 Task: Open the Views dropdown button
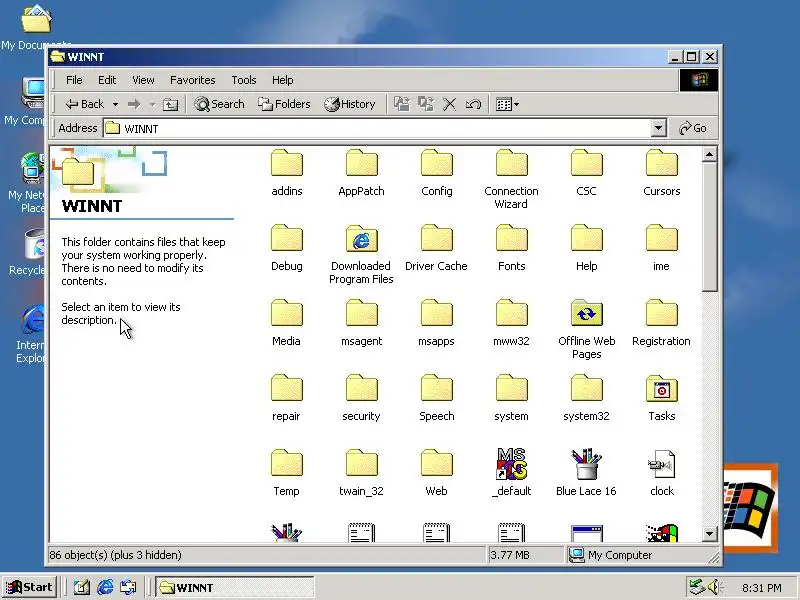tap(507, 105)
